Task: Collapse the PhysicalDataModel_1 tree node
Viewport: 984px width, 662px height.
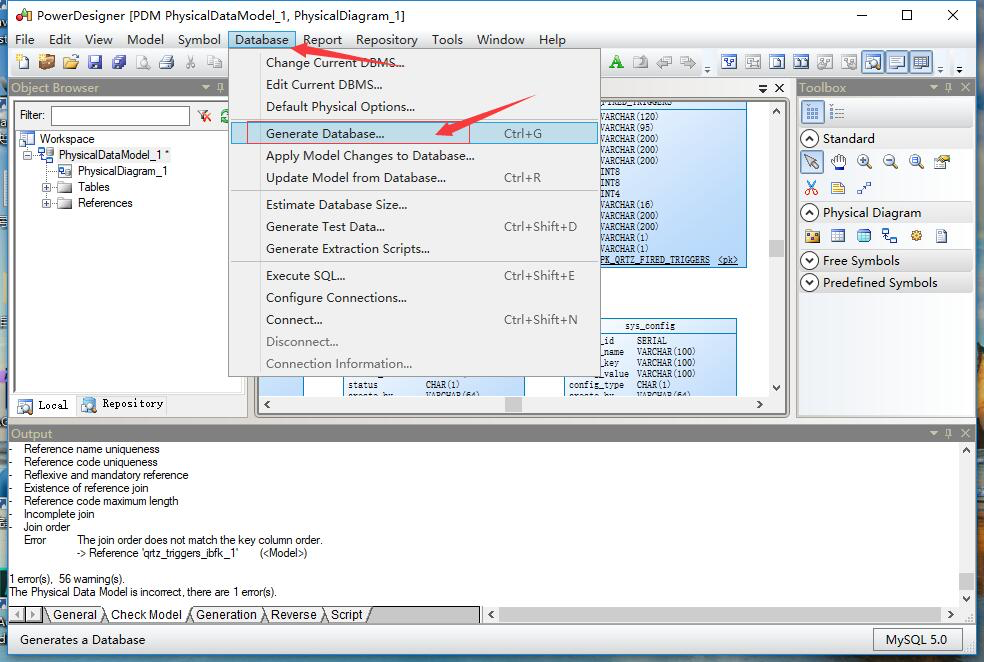Action: (27, 155)
